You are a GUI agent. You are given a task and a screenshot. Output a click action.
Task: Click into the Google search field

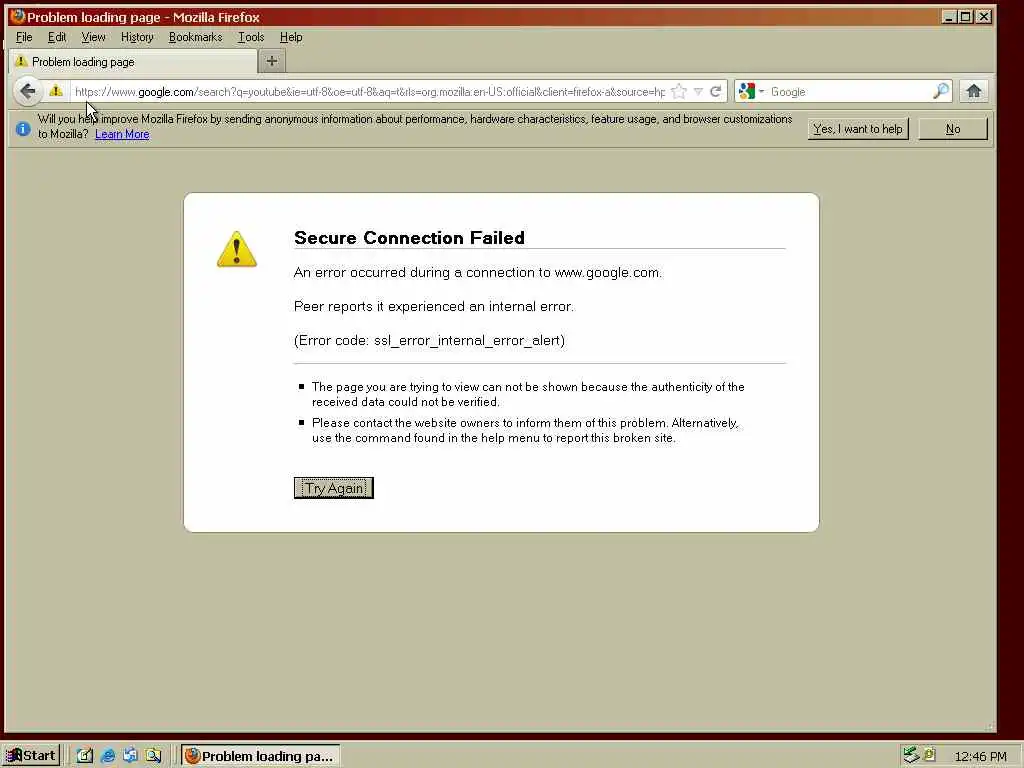(x=849, y=91)
